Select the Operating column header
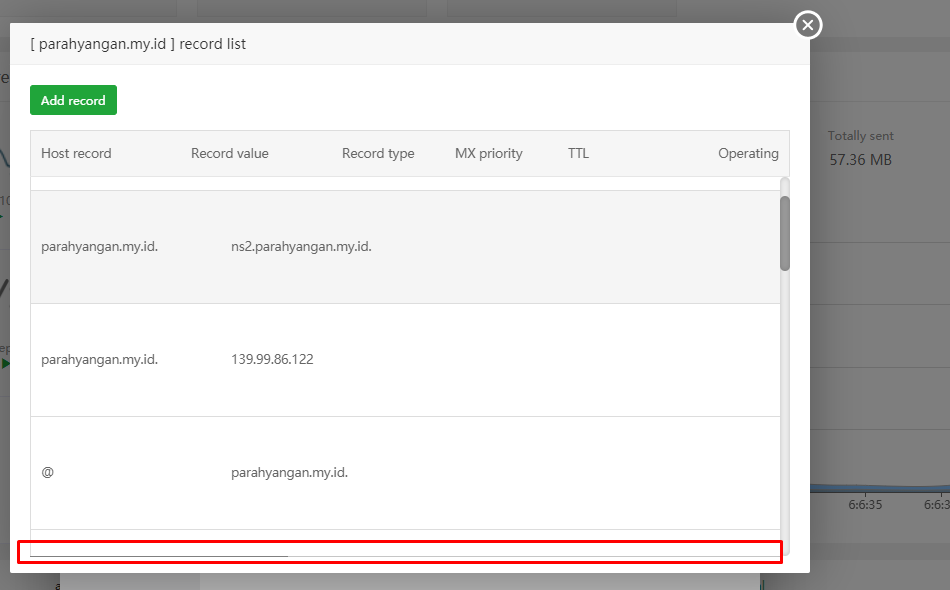 coord(748,153)
